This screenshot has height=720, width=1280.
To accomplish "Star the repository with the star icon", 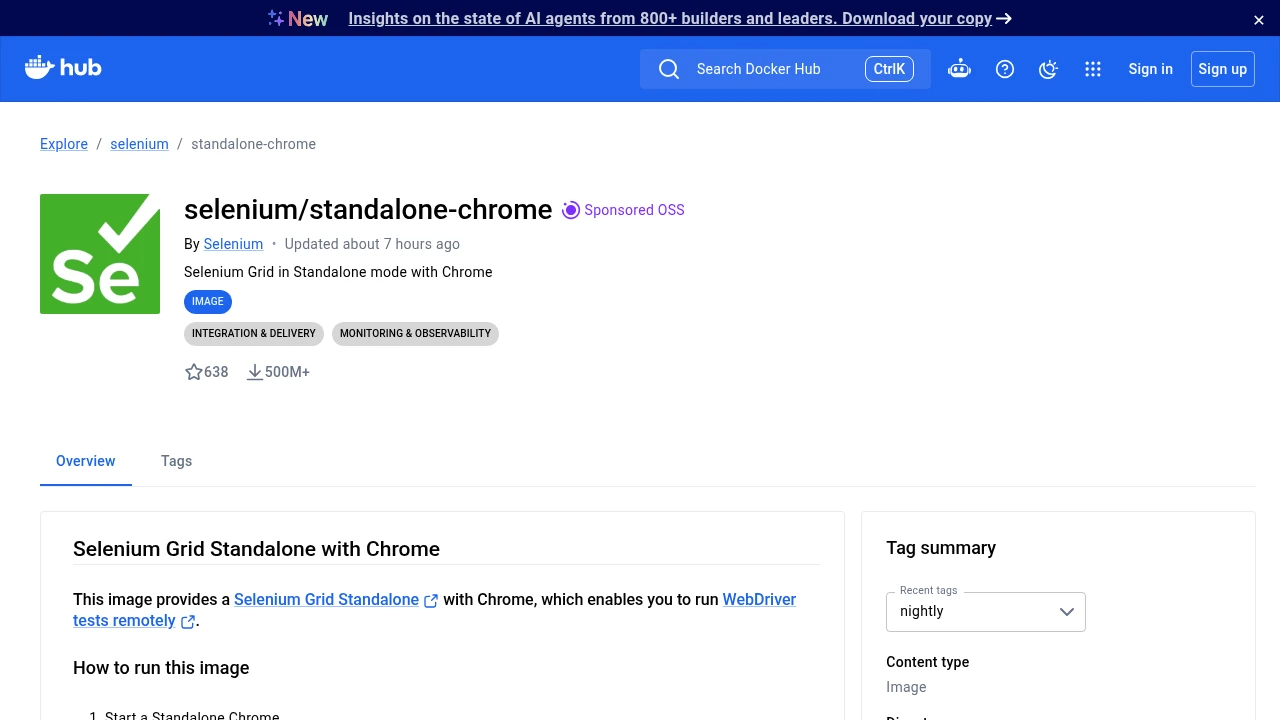I will point(194,372).
